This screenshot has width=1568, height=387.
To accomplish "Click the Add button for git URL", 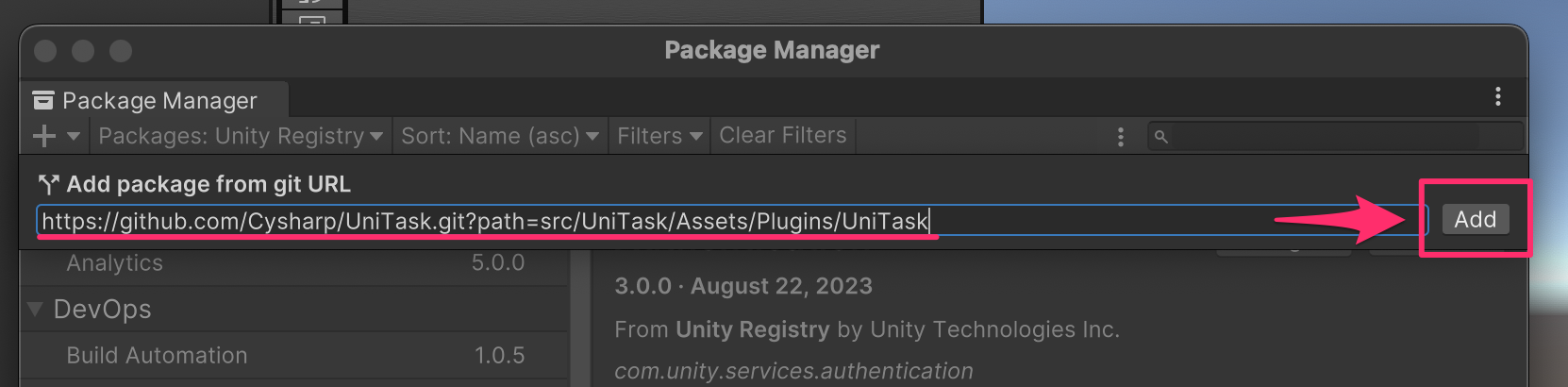I will coord(1475,220).
